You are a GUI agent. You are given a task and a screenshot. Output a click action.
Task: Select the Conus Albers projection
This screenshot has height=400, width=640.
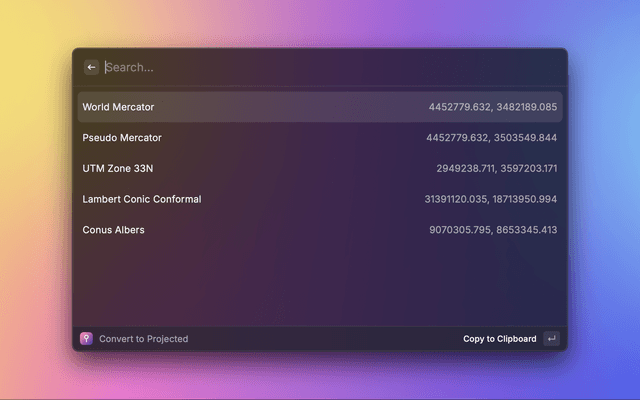pyautogui.click(x=114, y=230)
